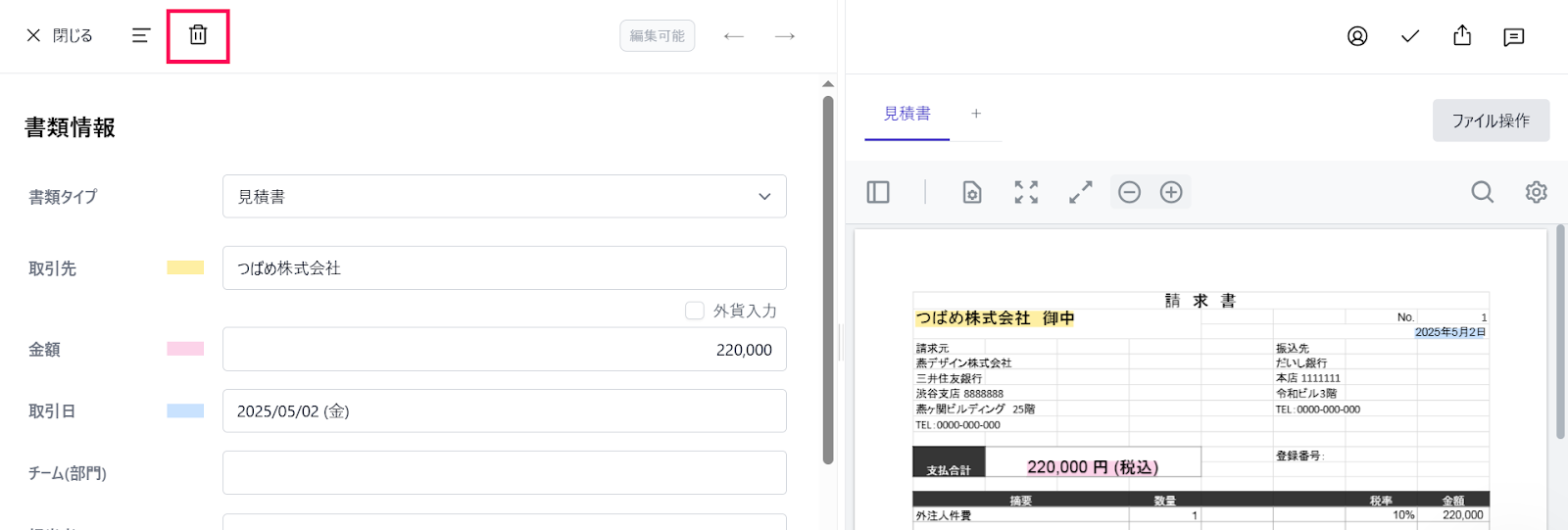This screenshot has height=530, width=1568.
Task: Click the diagonal expand fullscreen icon
Action: coord(1080,192)
